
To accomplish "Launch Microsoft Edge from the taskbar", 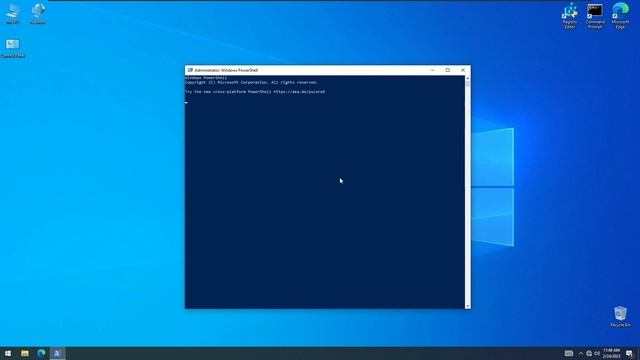I will pyautogui.click(x=41, y=353).
